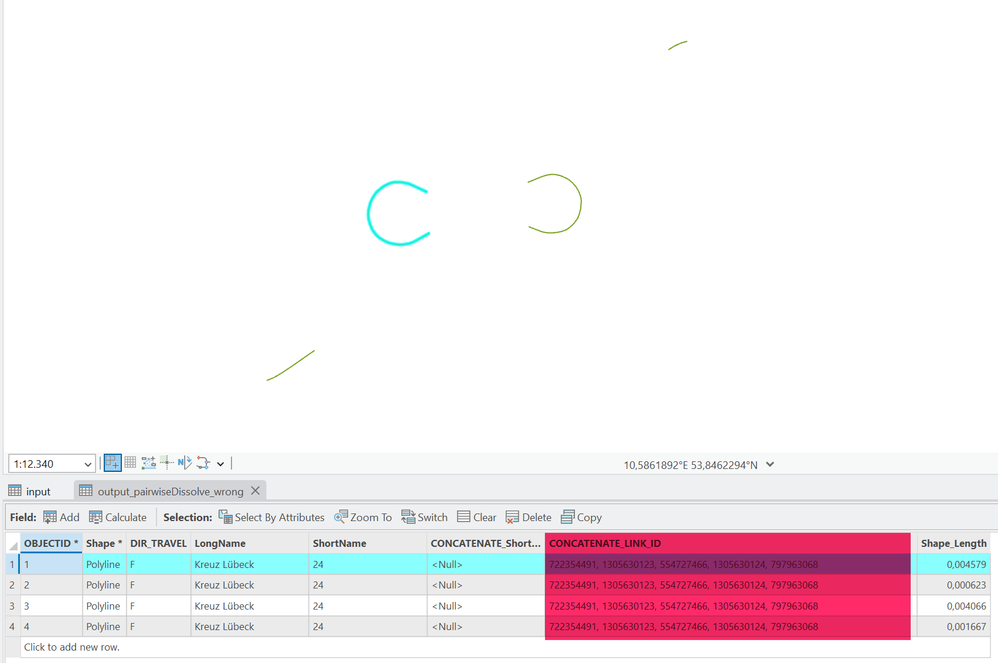
Task: Click the correction crosshair icon
Action: (x=167, y=463)
